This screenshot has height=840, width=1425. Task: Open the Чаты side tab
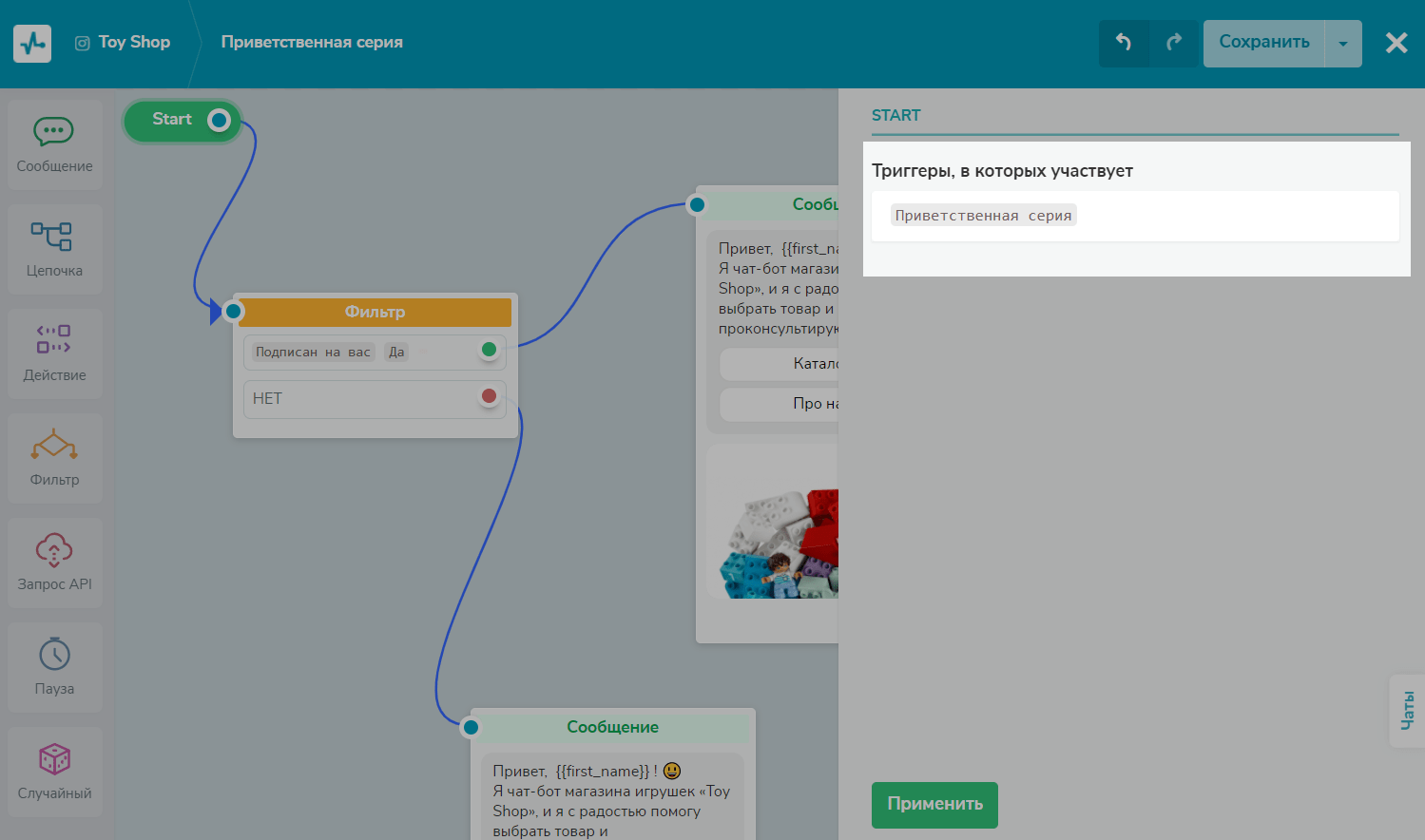point(1408,711)
